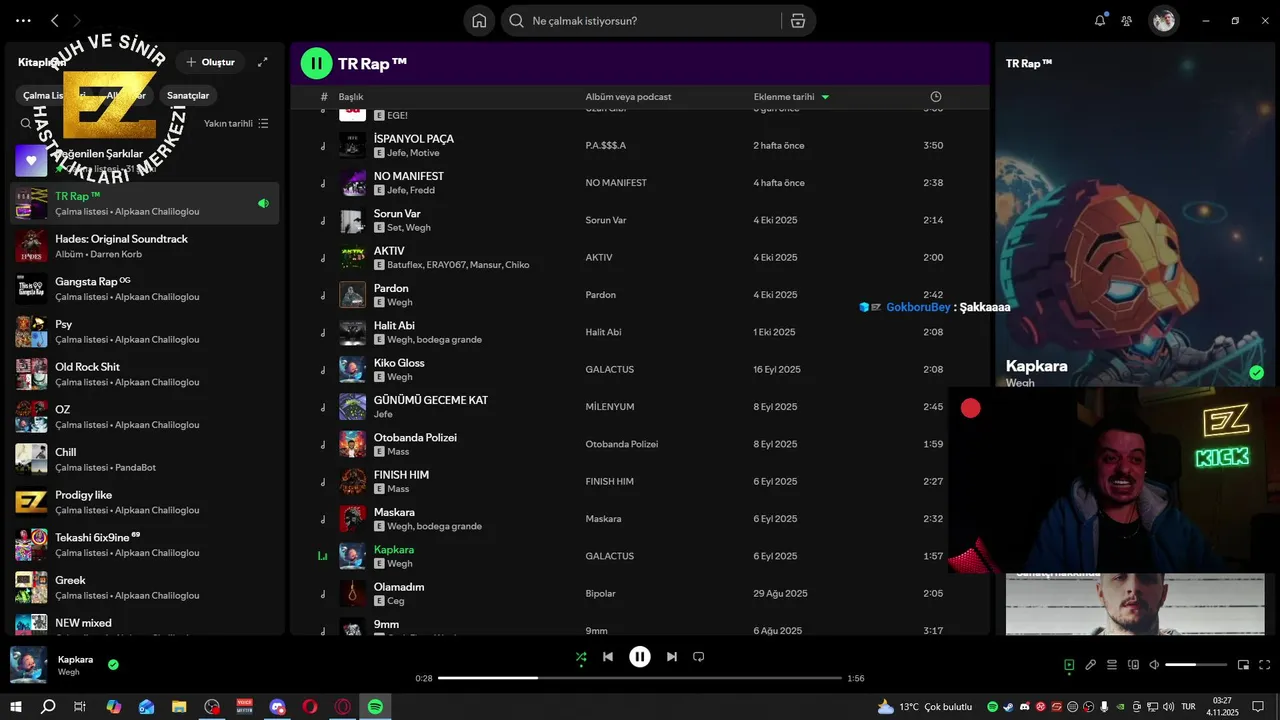Open Windows Start menu
1280x720 pixels.
point(16,707)
